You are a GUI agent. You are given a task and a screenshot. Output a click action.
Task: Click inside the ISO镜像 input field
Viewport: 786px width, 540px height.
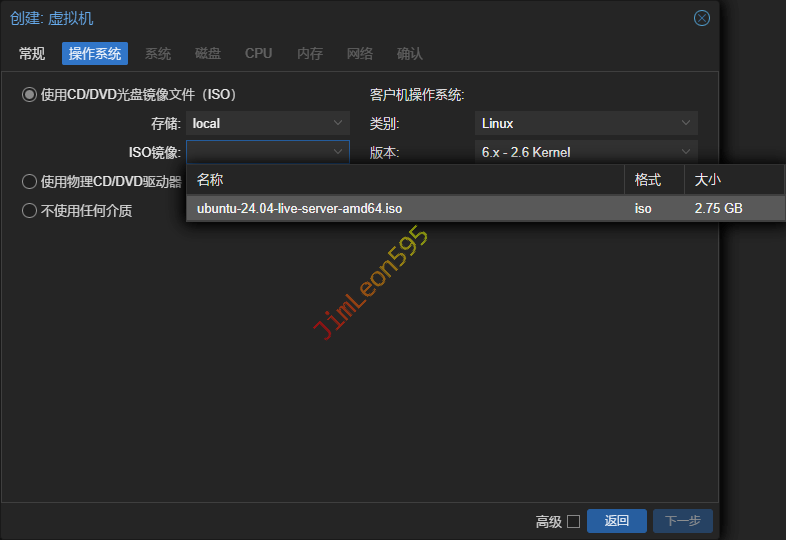click(x=256, y=152)
